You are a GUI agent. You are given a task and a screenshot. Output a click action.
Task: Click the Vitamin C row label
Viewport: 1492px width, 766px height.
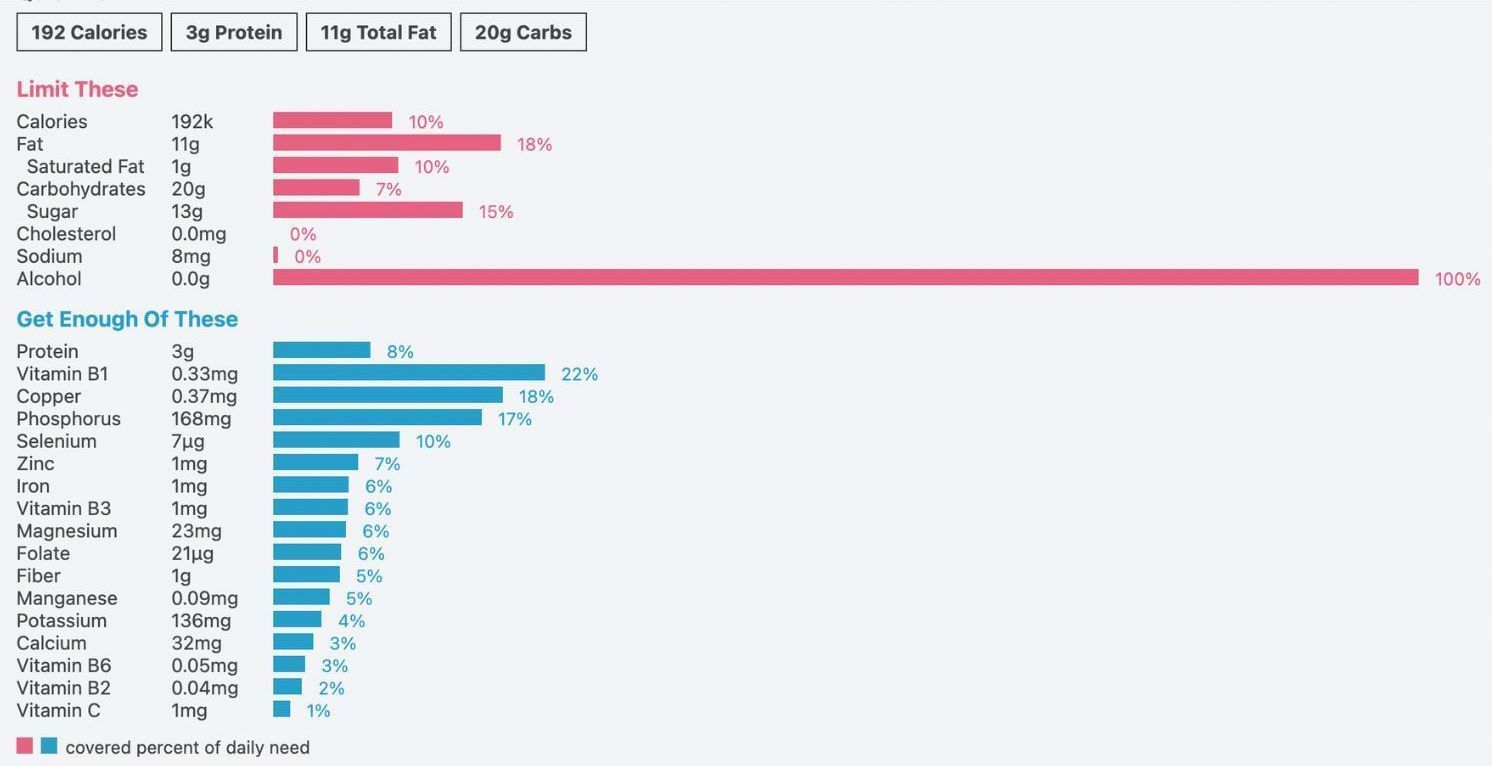(58, 710)
